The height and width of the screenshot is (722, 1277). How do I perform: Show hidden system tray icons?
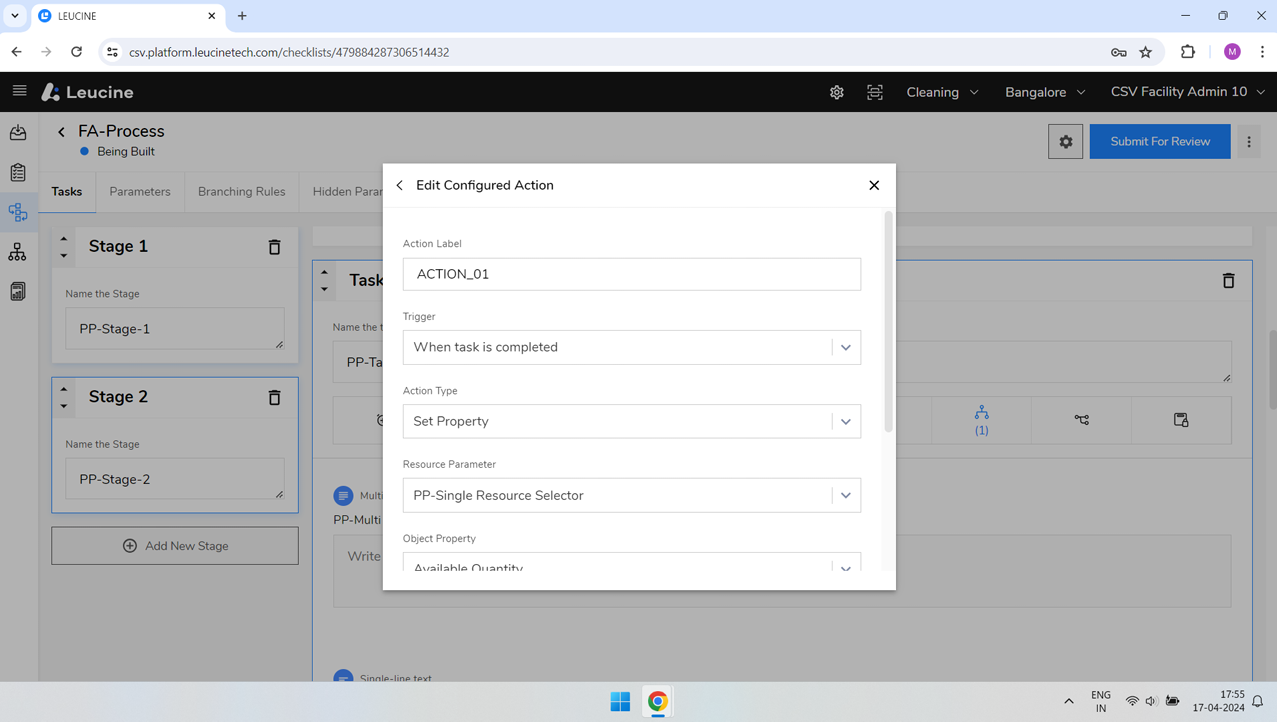tap(1069, 702)
